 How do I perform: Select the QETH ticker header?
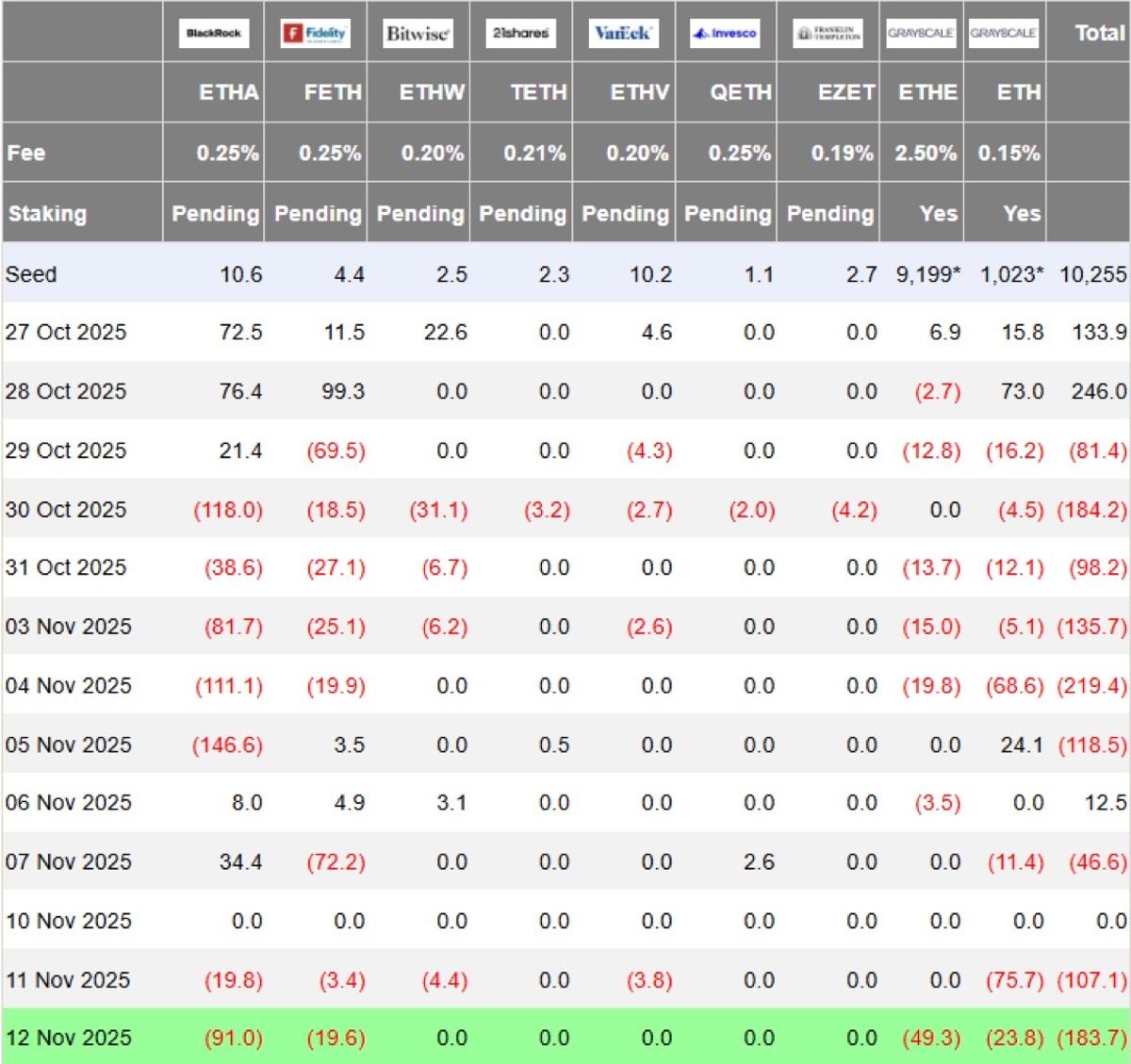click(740, 92)
